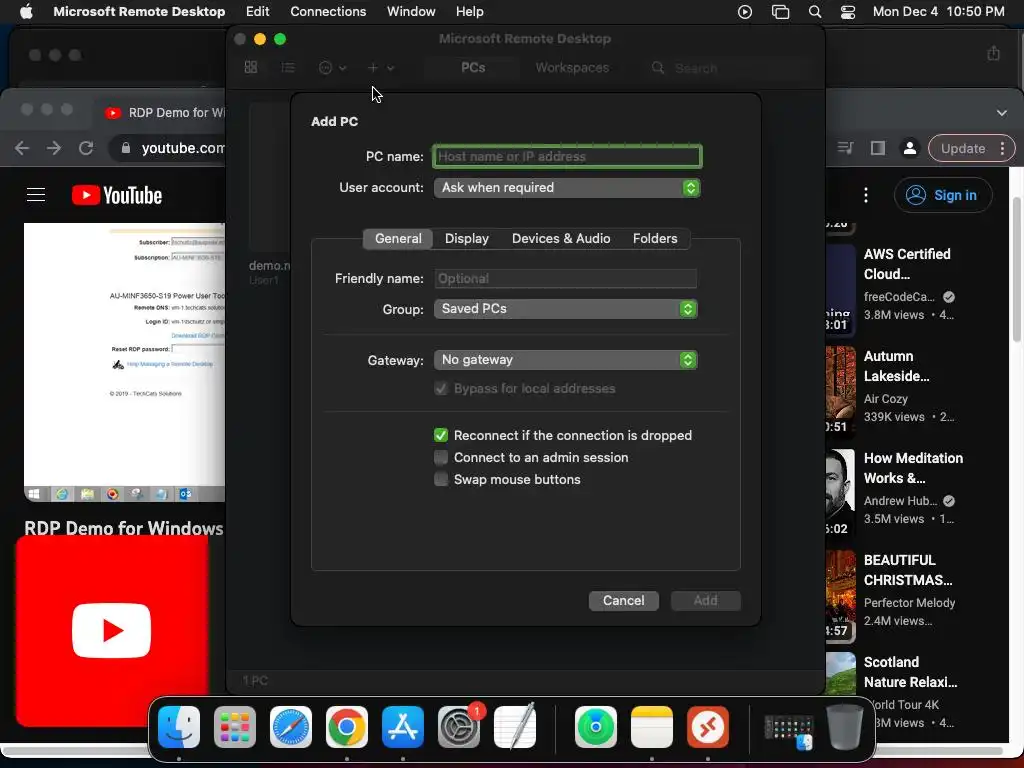Image resolution: width=1024 pixels, height=768 pixels.
Task: Click the RDP Demo video player thumbnail
Action: pyautogui.click(x=124, y=362)
